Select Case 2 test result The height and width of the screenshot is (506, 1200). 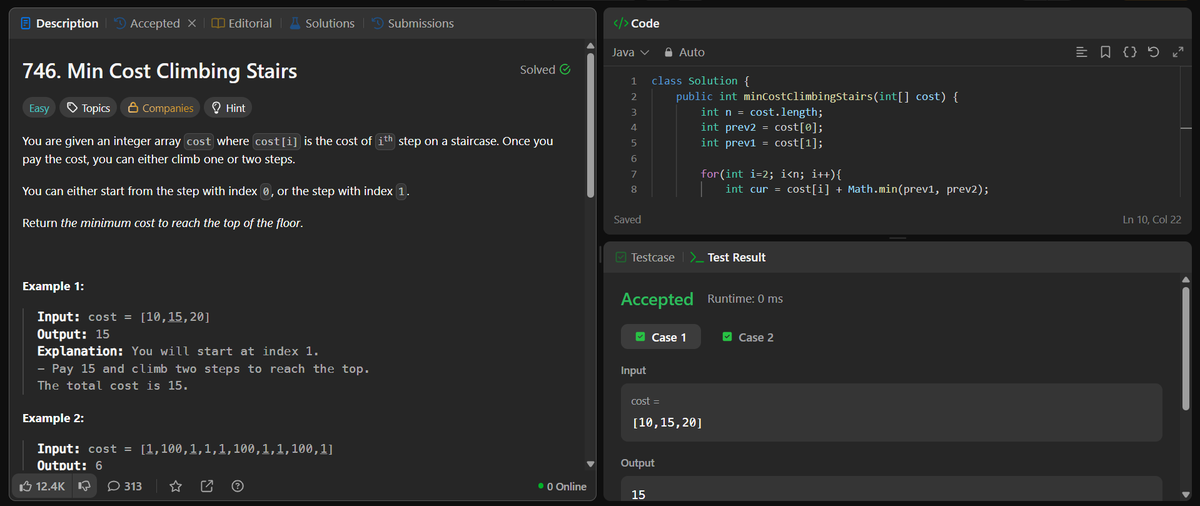[748, 337]
